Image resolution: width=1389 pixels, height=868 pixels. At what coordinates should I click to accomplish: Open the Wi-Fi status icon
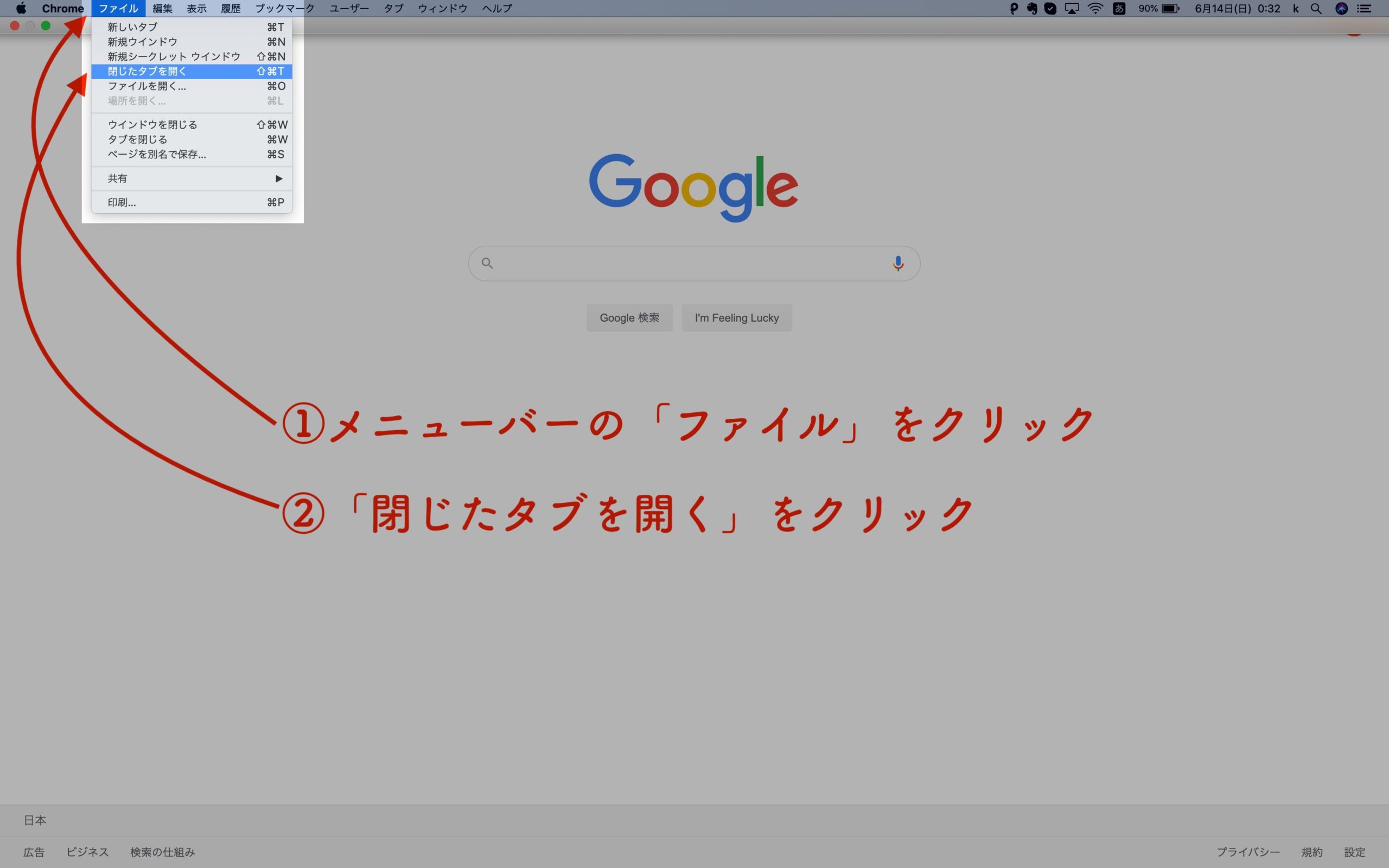[x=1095, y=8]
